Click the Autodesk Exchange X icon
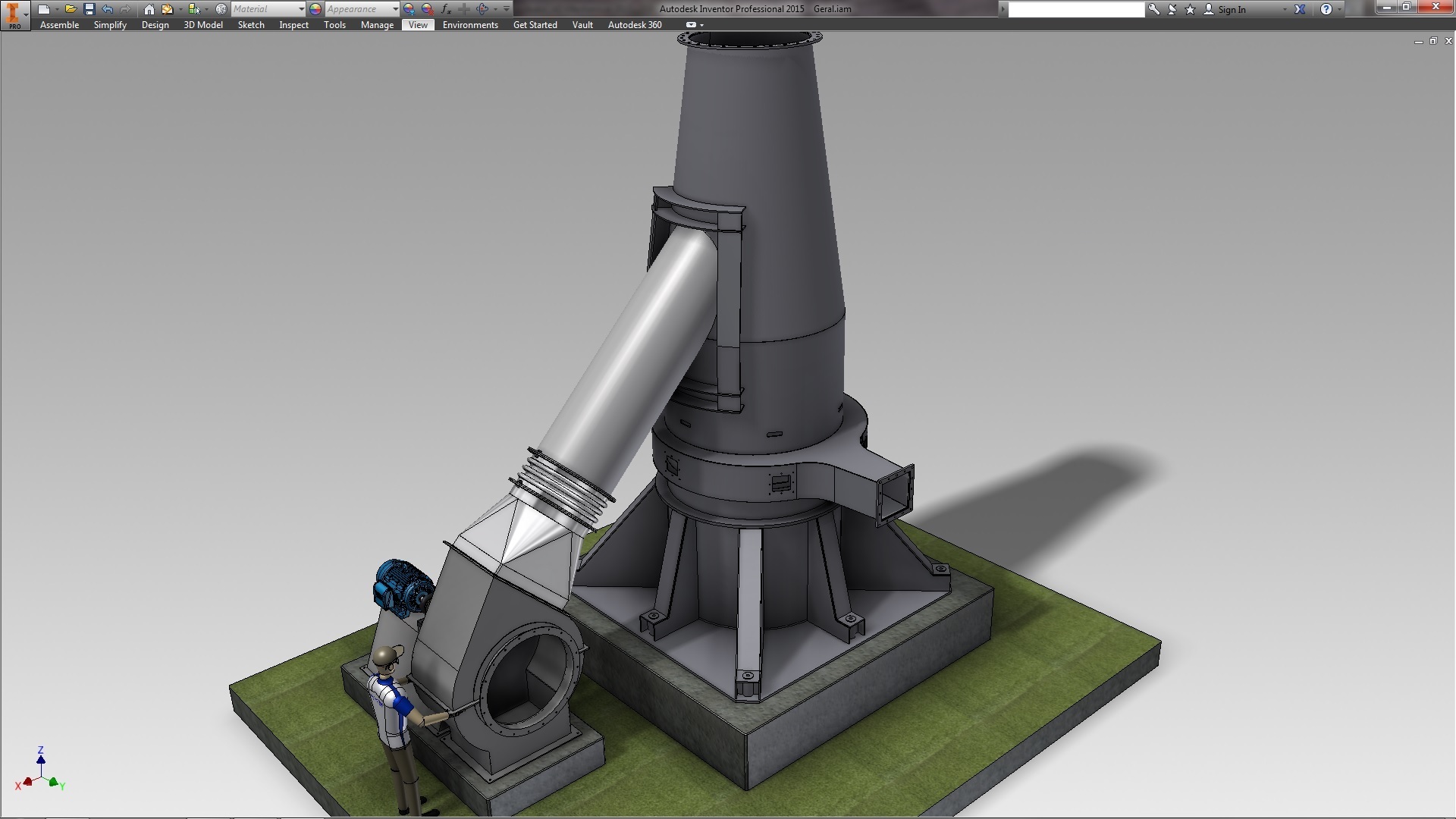Screen dimensions: 1456x819 (x=1300, y=9)
